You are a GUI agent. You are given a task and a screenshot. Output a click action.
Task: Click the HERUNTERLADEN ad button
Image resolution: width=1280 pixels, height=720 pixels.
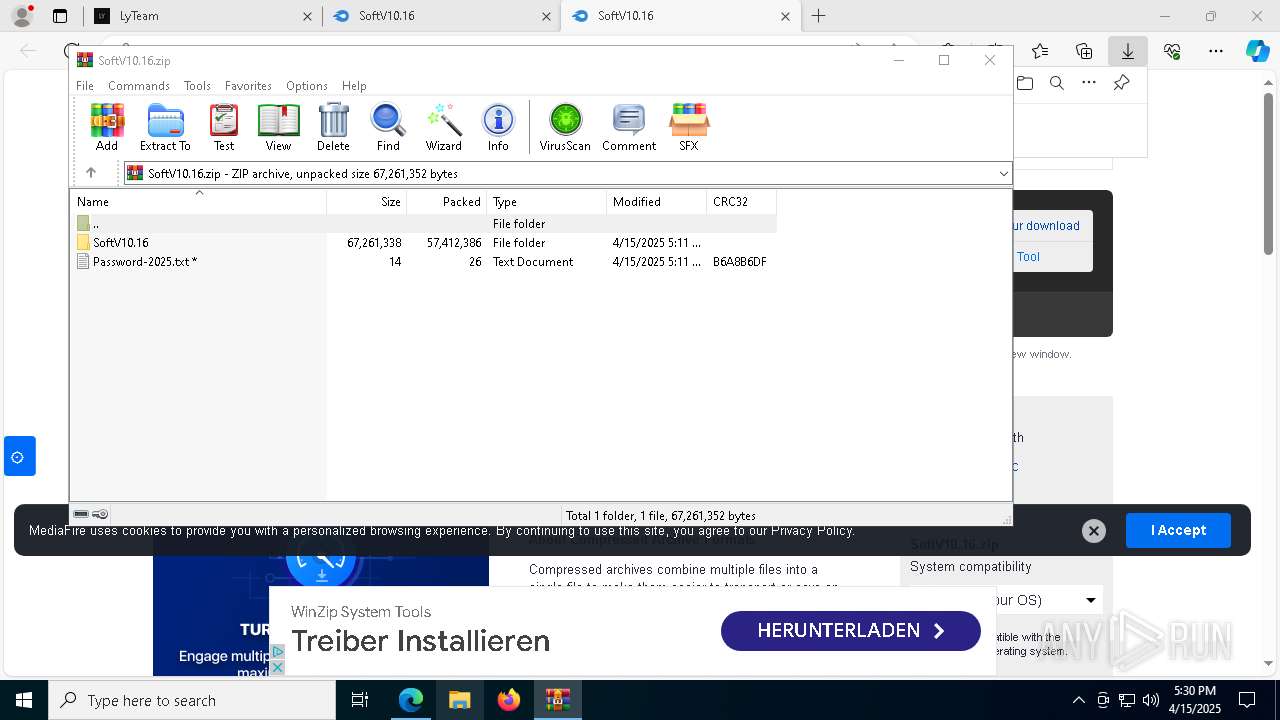[851, 631]
